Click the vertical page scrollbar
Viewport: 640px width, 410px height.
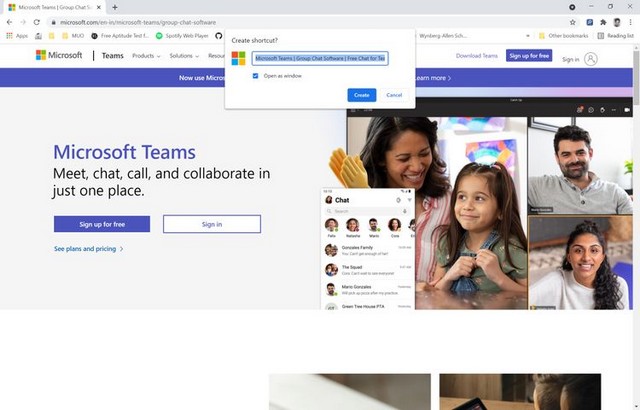click(636, 78)
